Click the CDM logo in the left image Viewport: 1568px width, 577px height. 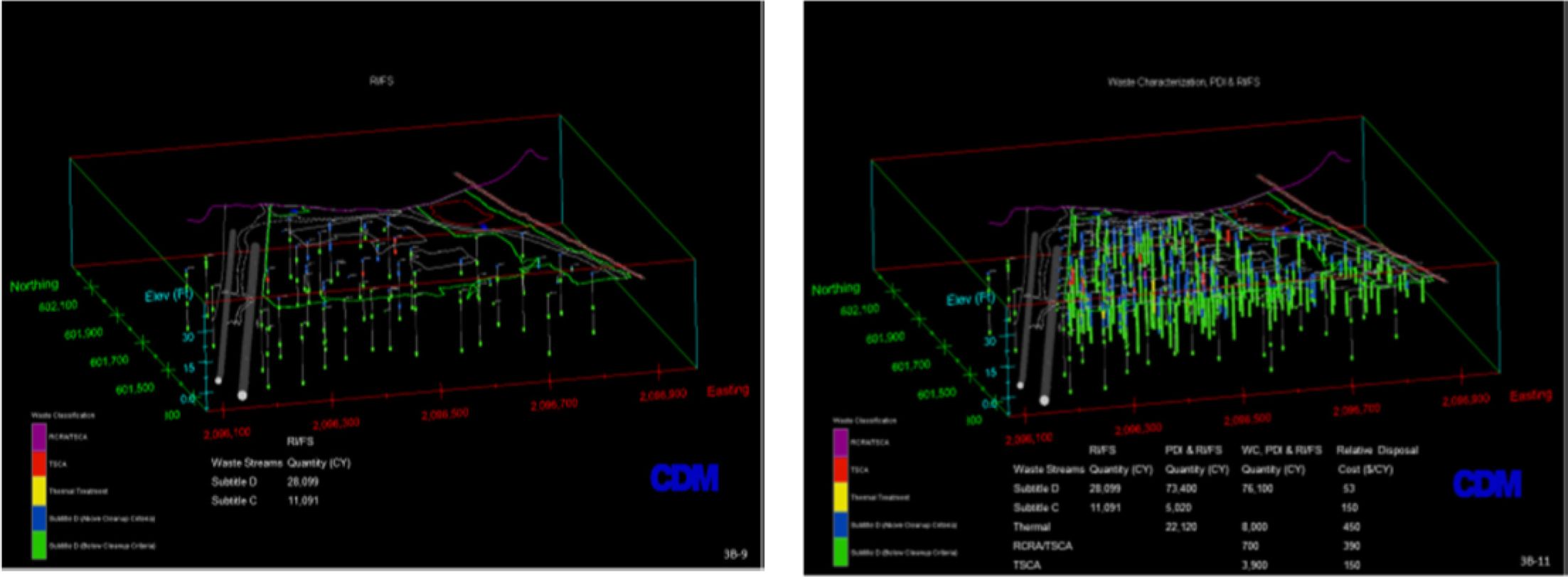click(683, 478)
